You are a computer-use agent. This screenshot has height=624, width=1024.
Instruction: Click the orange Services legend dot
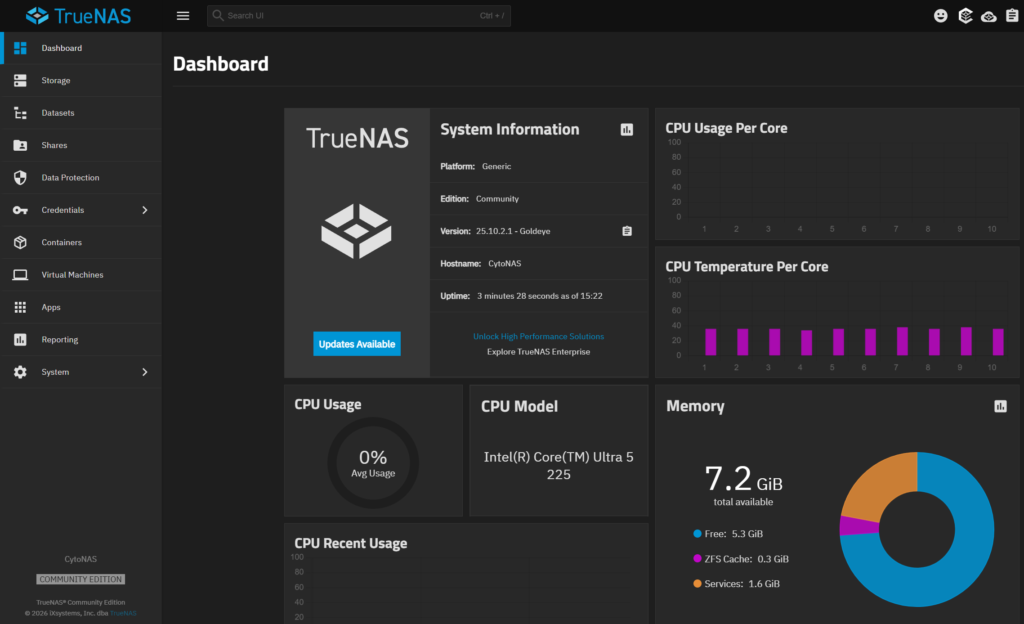point(697,584)
